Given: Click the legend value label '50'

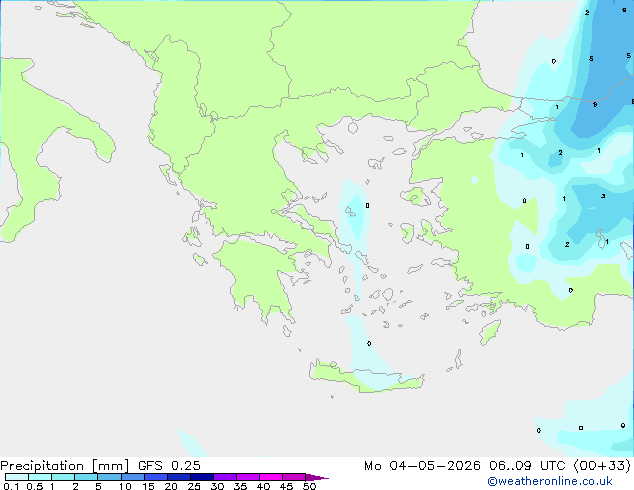Looking at the screenshot, I should (x=309, y=486).
